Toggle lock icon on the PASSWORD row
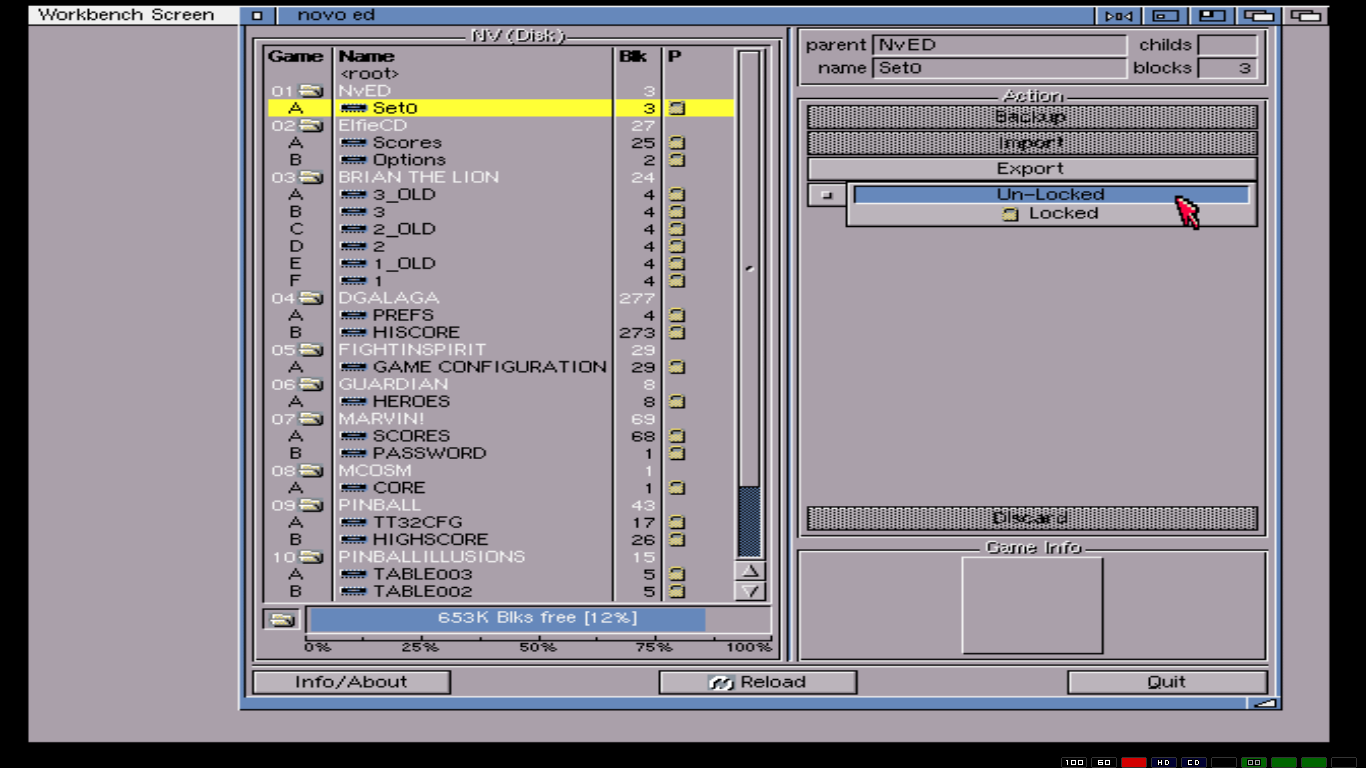The image size is (1366, 768). tap(677, 453)
